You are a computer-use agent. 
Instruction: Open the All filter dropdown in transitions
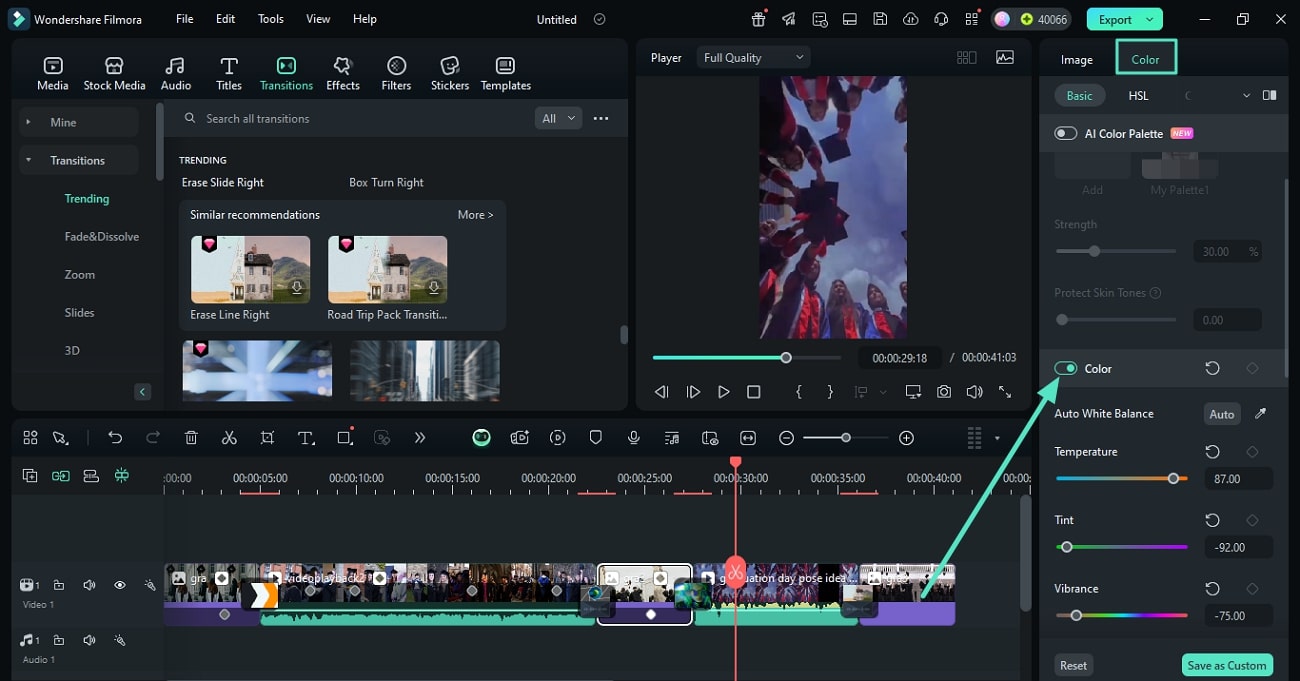point(559,118)
